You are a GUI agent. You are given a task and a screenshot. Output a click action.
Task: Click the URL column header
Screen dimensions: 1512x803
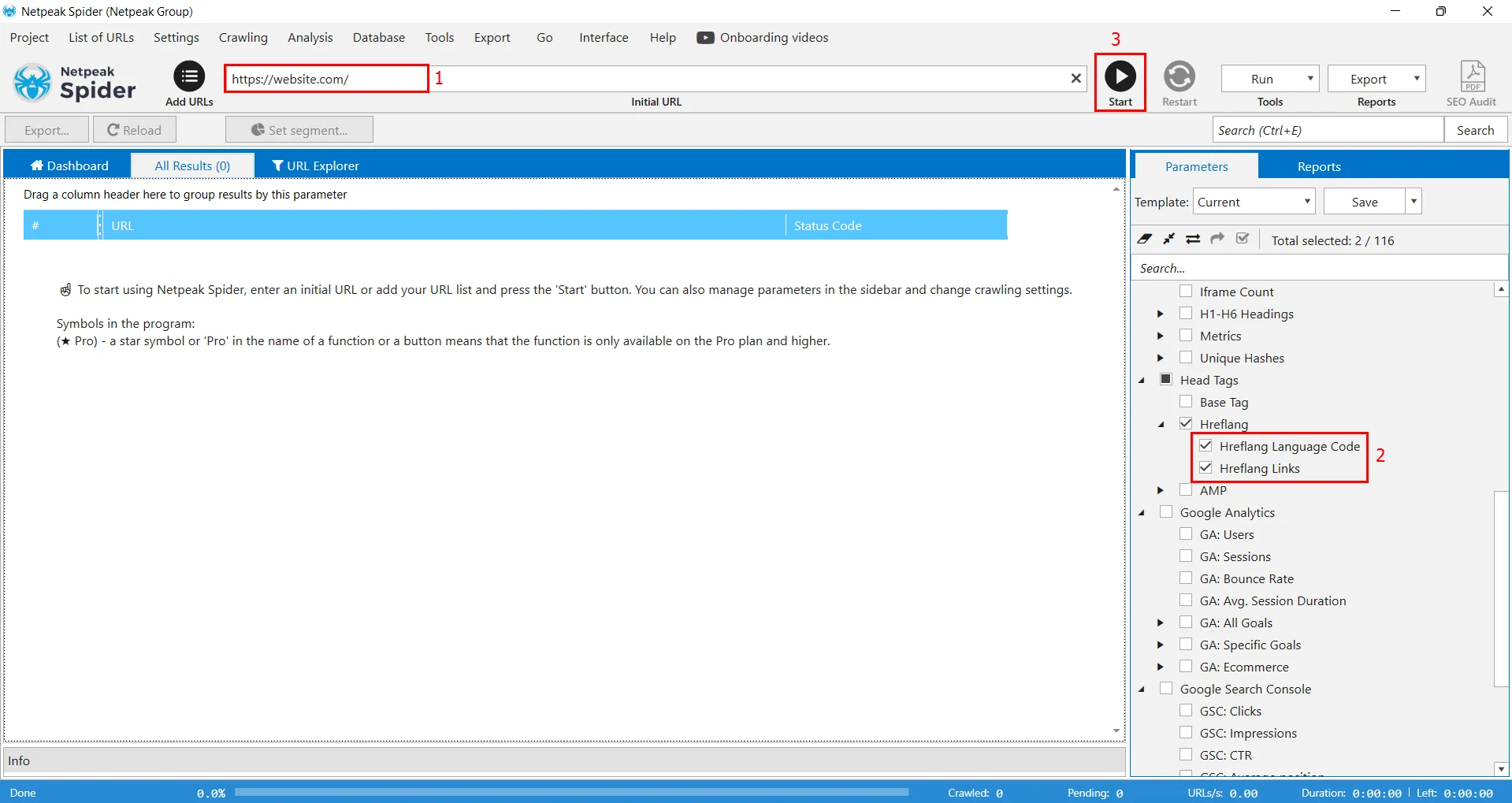(x=444, y=225)
